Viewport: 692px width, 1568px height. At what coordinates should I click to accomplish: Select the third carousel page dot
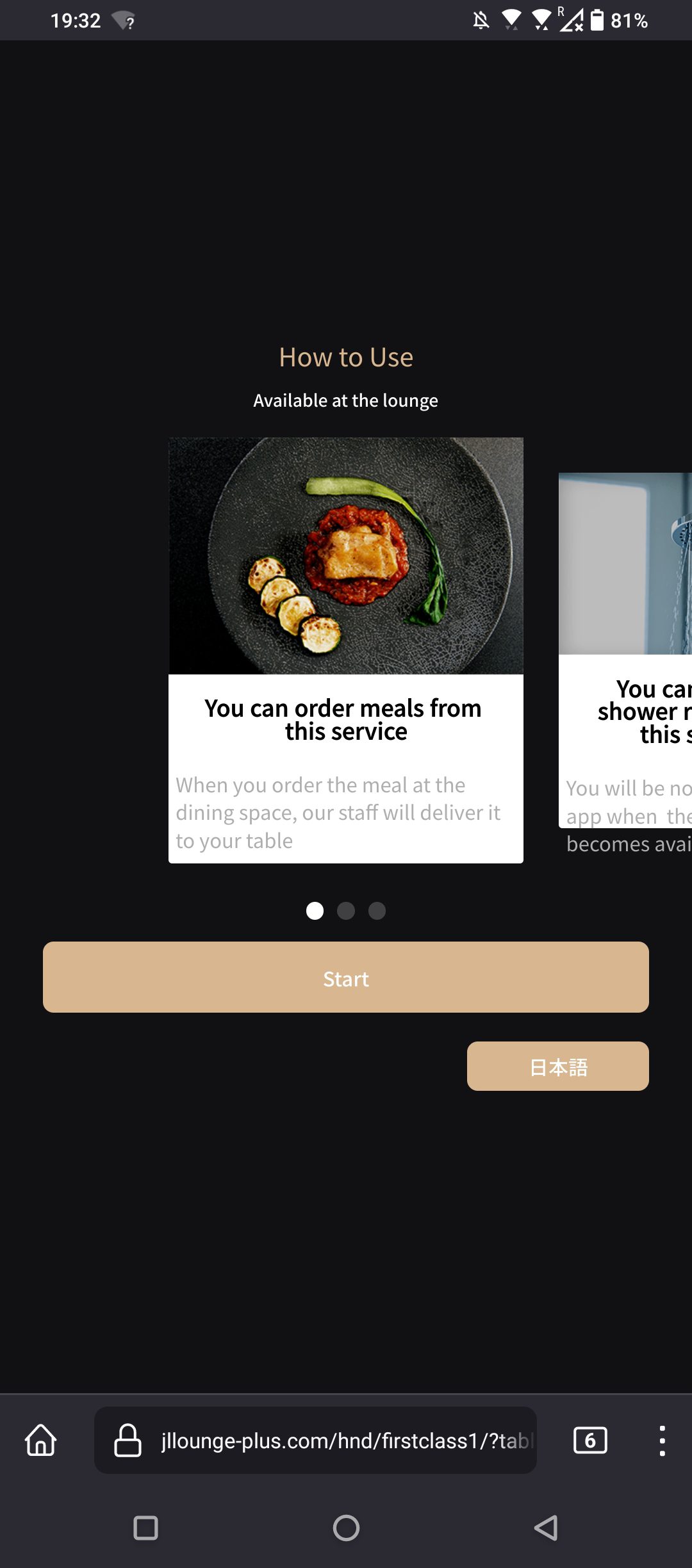tap(377, 910)
